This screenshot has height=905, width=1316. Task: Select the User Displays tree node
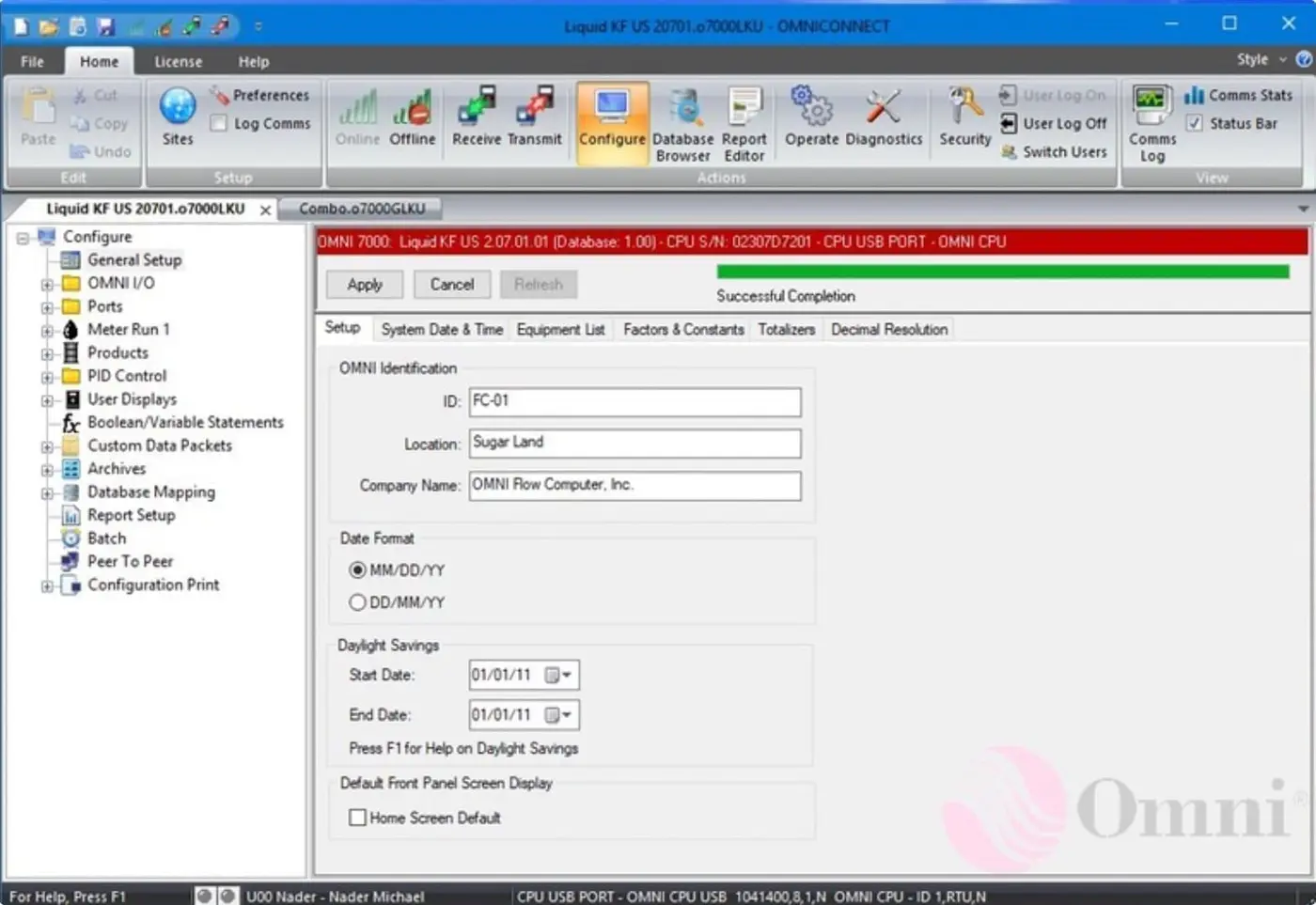pos(132,399)
